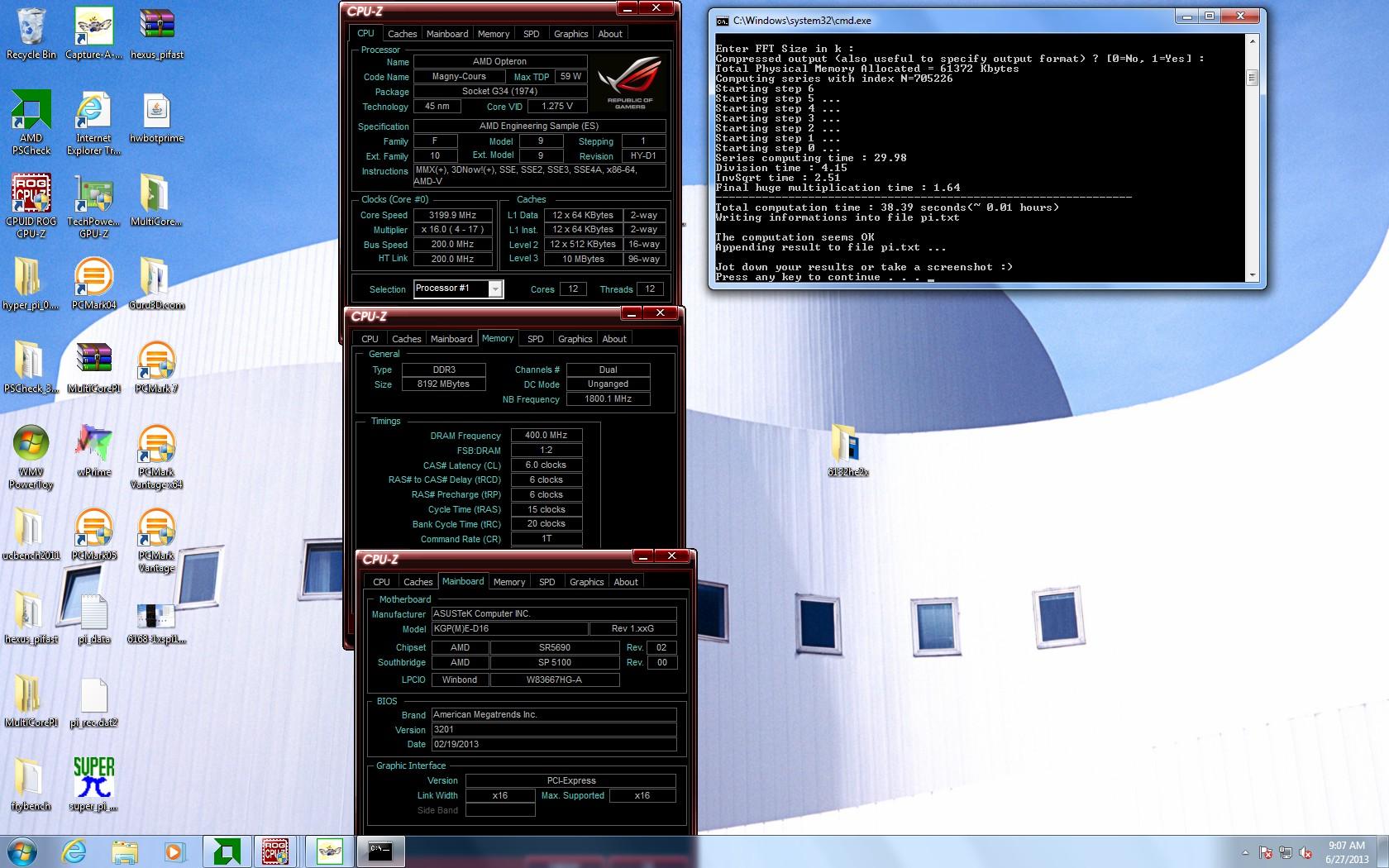
Task: Click the BIOS date 02/19/2013 field
Action: pyautogui.click(x=554, y=744)
